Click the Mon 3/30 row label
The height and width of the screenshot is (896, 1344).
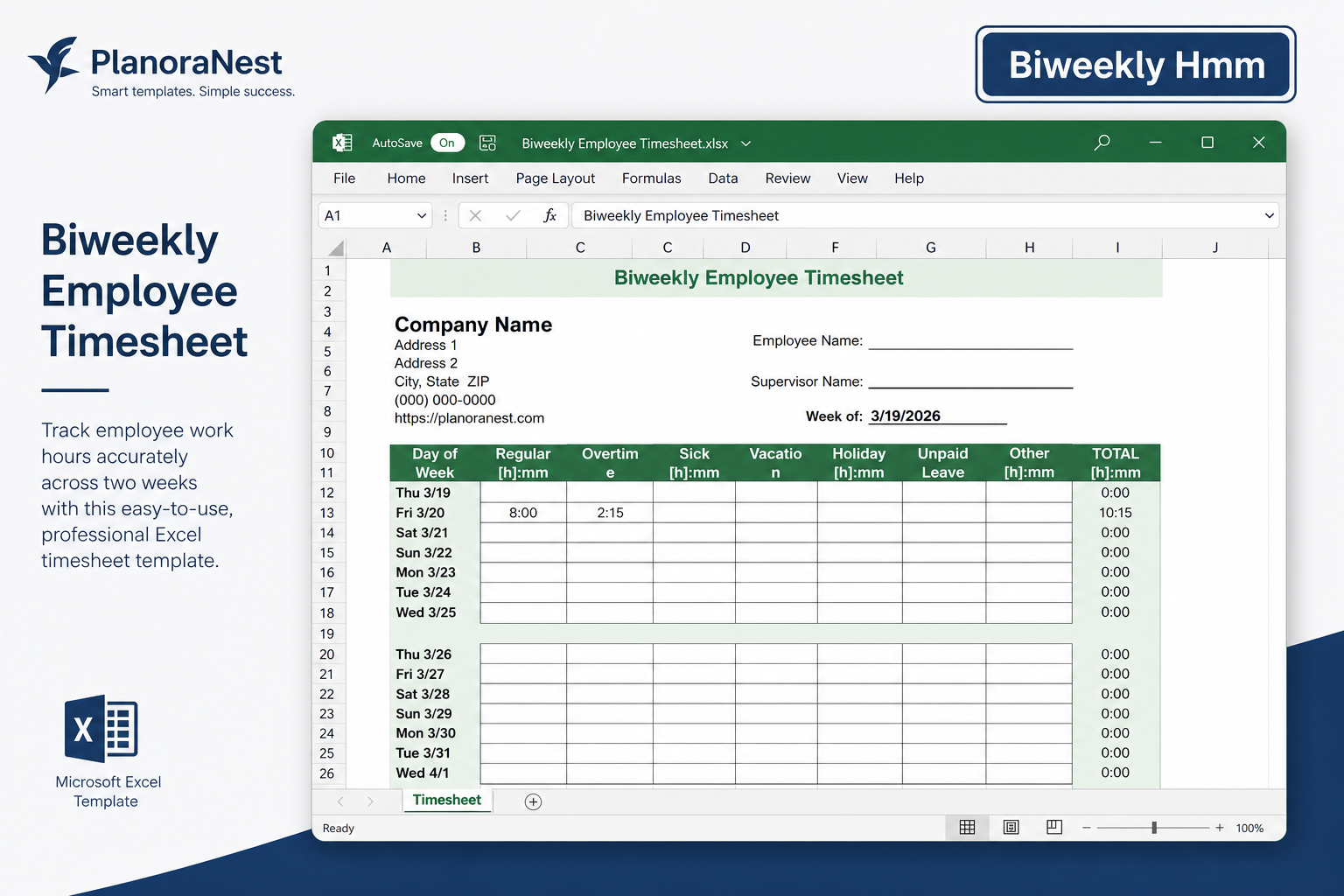click(x=425, y=733)
